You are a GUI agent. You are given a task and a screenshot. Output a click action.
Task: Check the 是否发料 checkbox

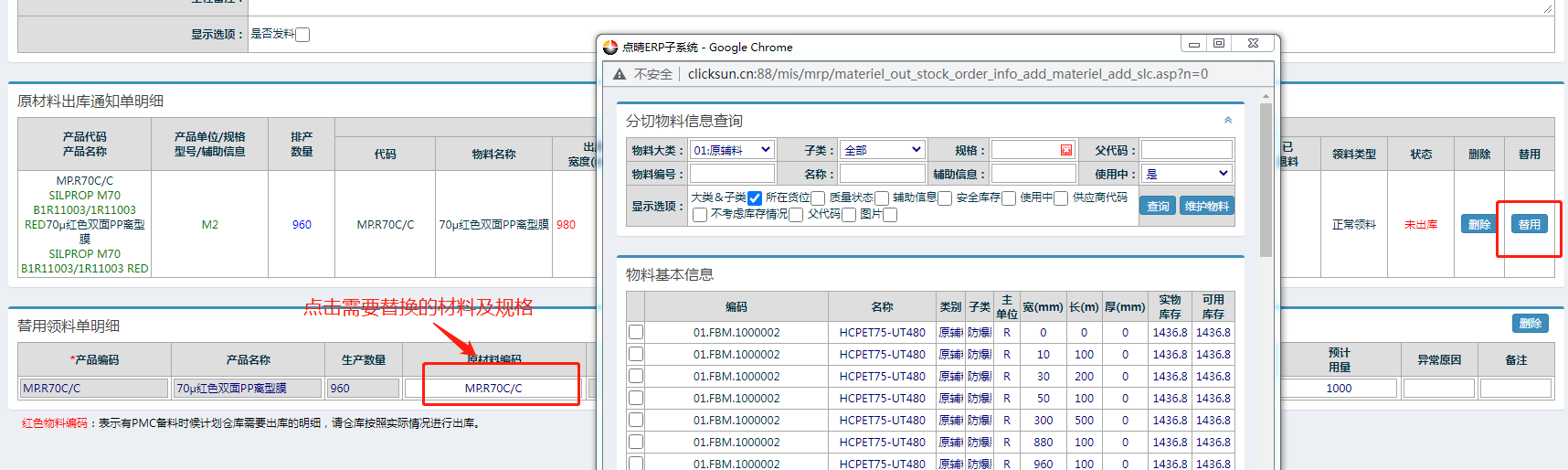point(302,35)
